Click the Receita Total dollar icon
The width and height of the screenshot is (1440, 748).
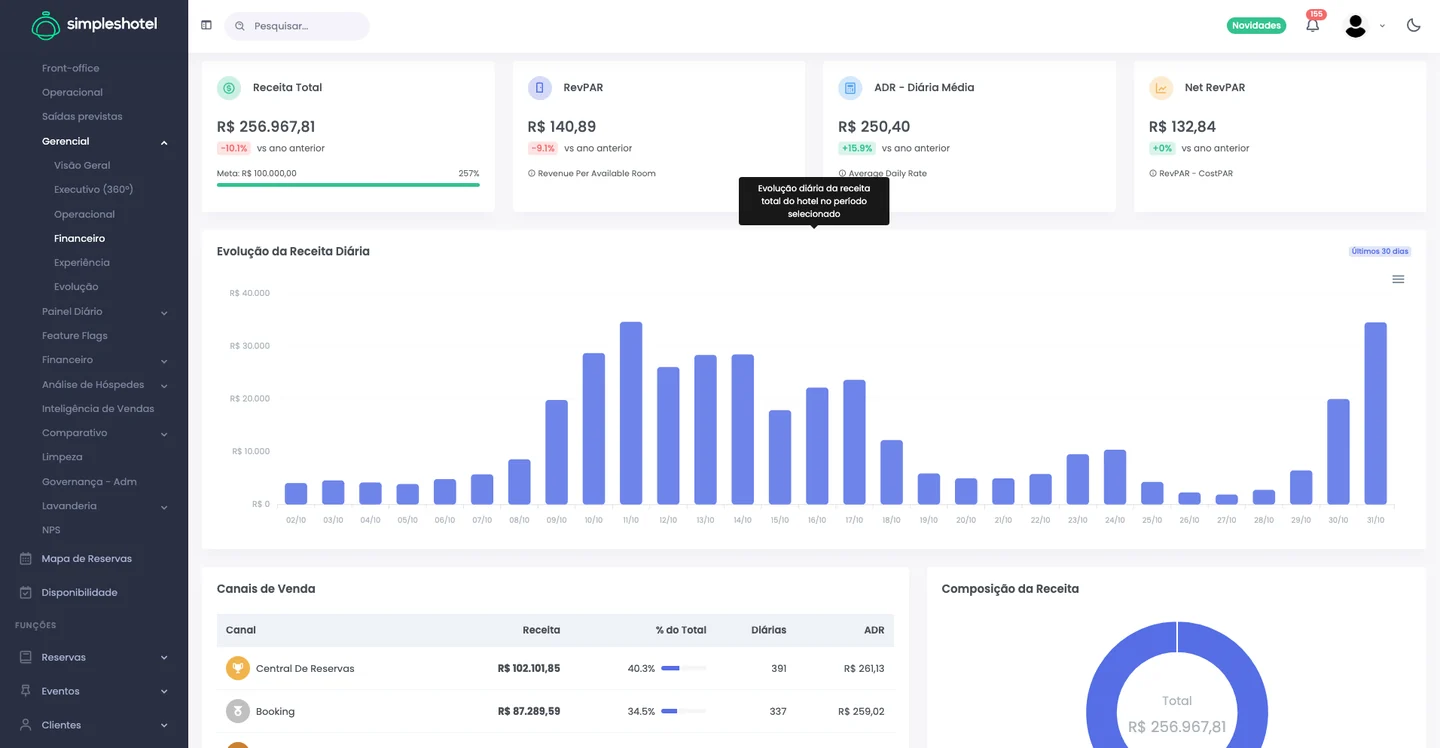tap(229, 88)
